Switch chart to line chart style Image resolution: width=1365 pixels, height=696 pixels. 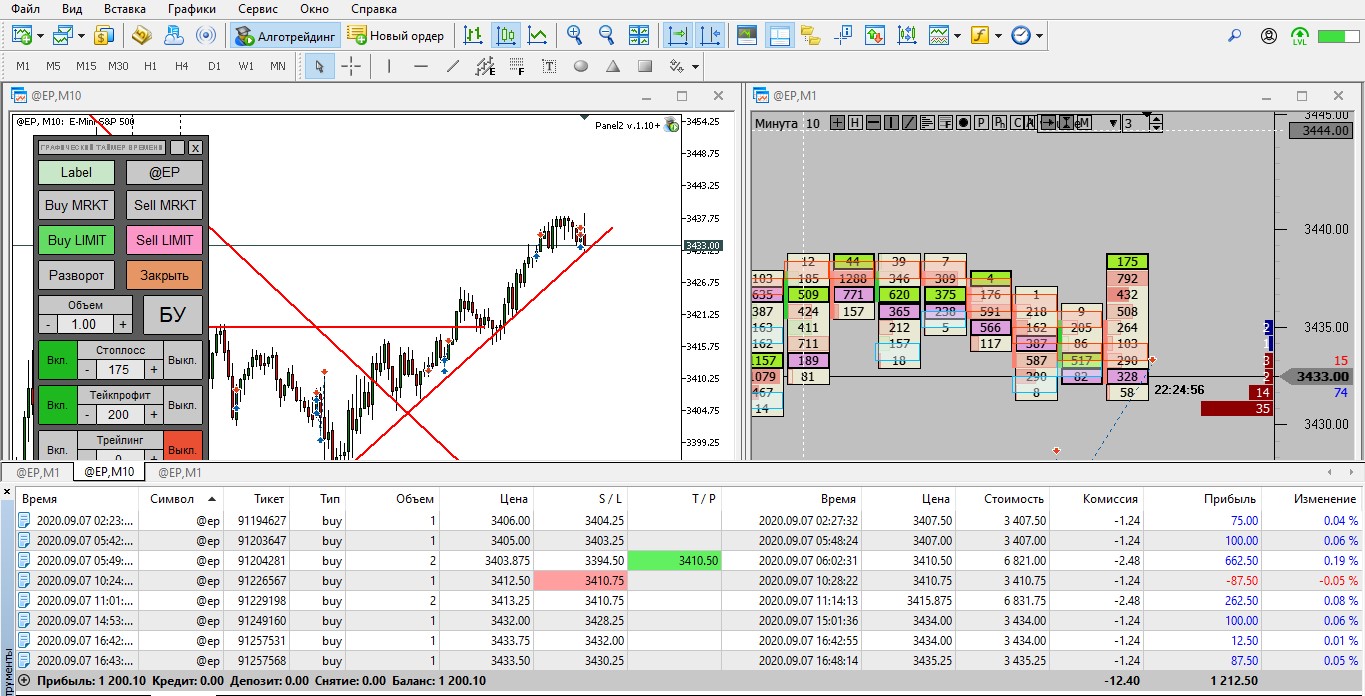click(x=538, y=35)
